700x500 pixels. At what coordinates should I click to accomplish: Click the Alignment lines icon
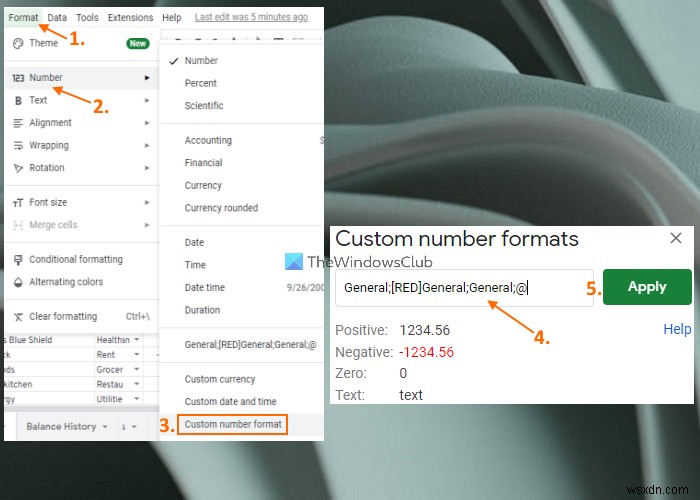click(x=18, y=123)
